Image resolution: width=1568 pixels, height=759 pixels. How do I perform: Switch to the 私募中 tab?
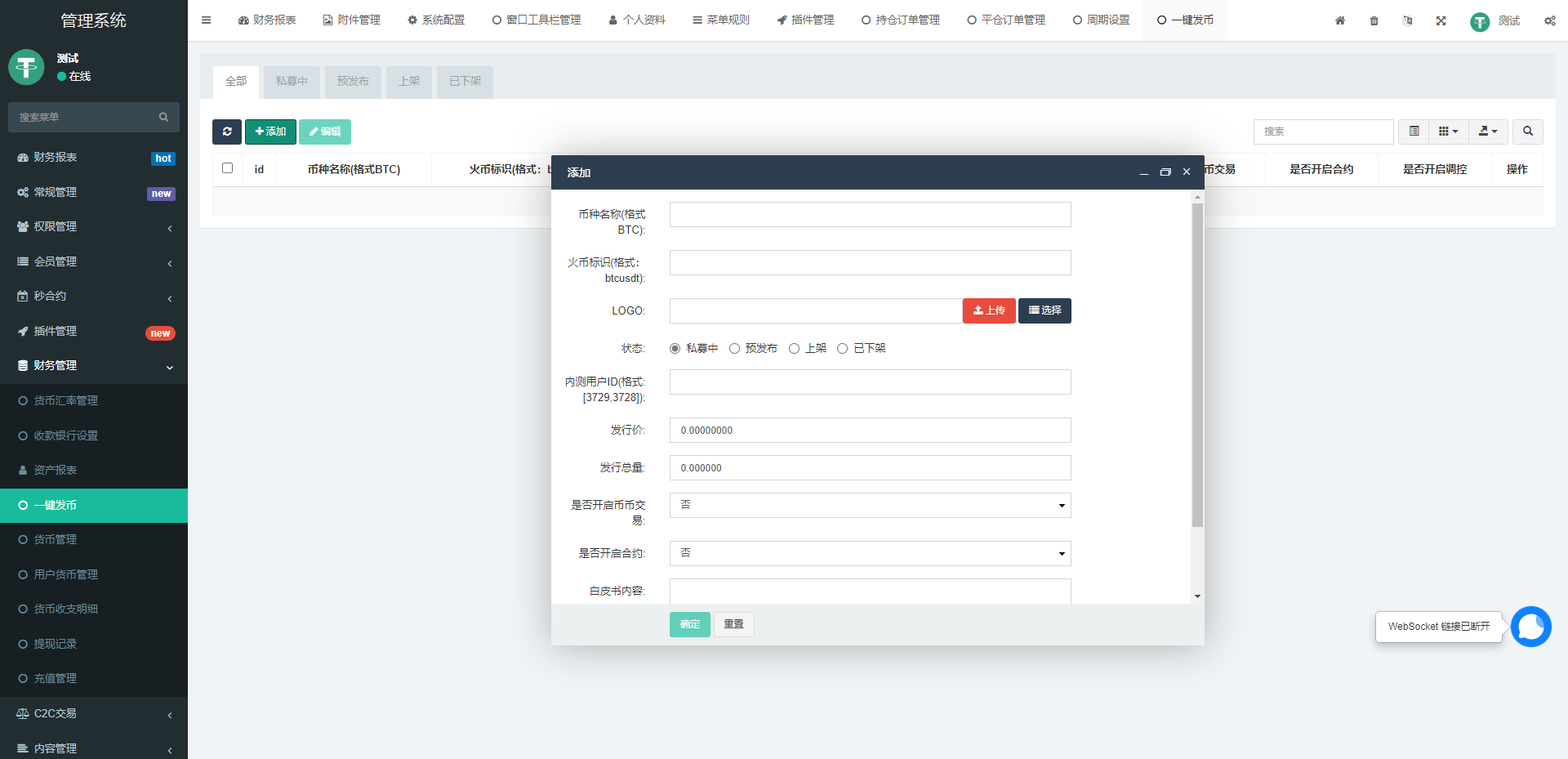(x=292, y=82)
